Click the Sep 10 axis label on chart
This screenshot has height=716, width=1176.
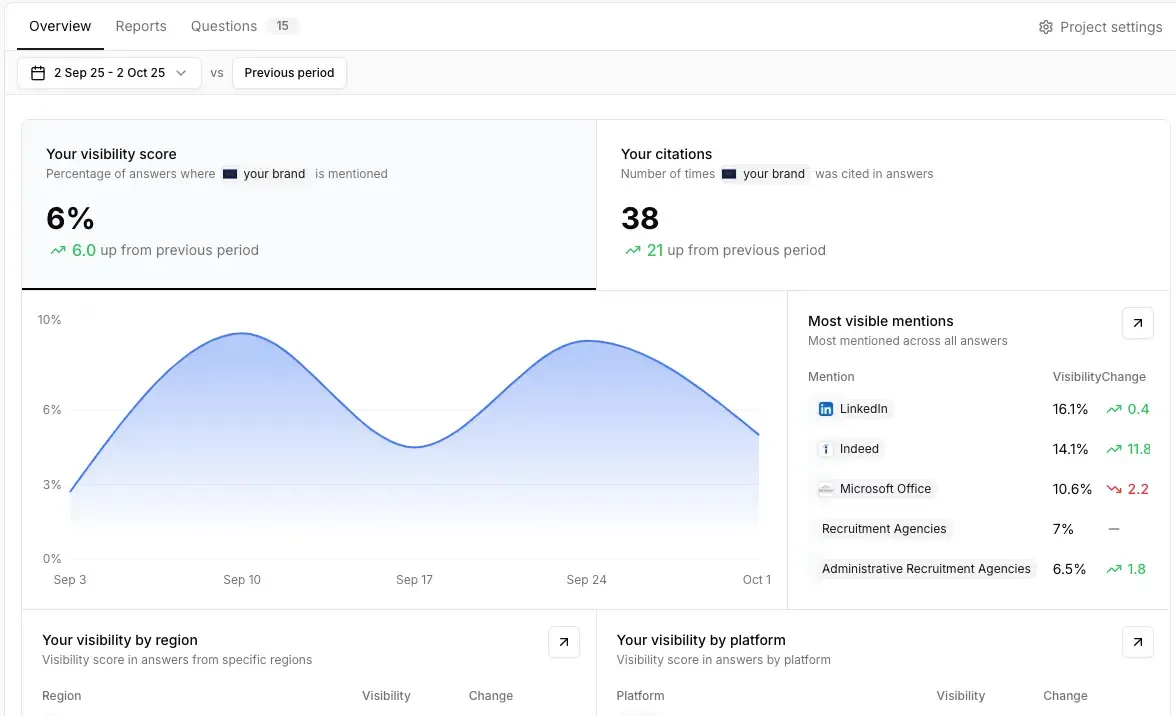242,580
